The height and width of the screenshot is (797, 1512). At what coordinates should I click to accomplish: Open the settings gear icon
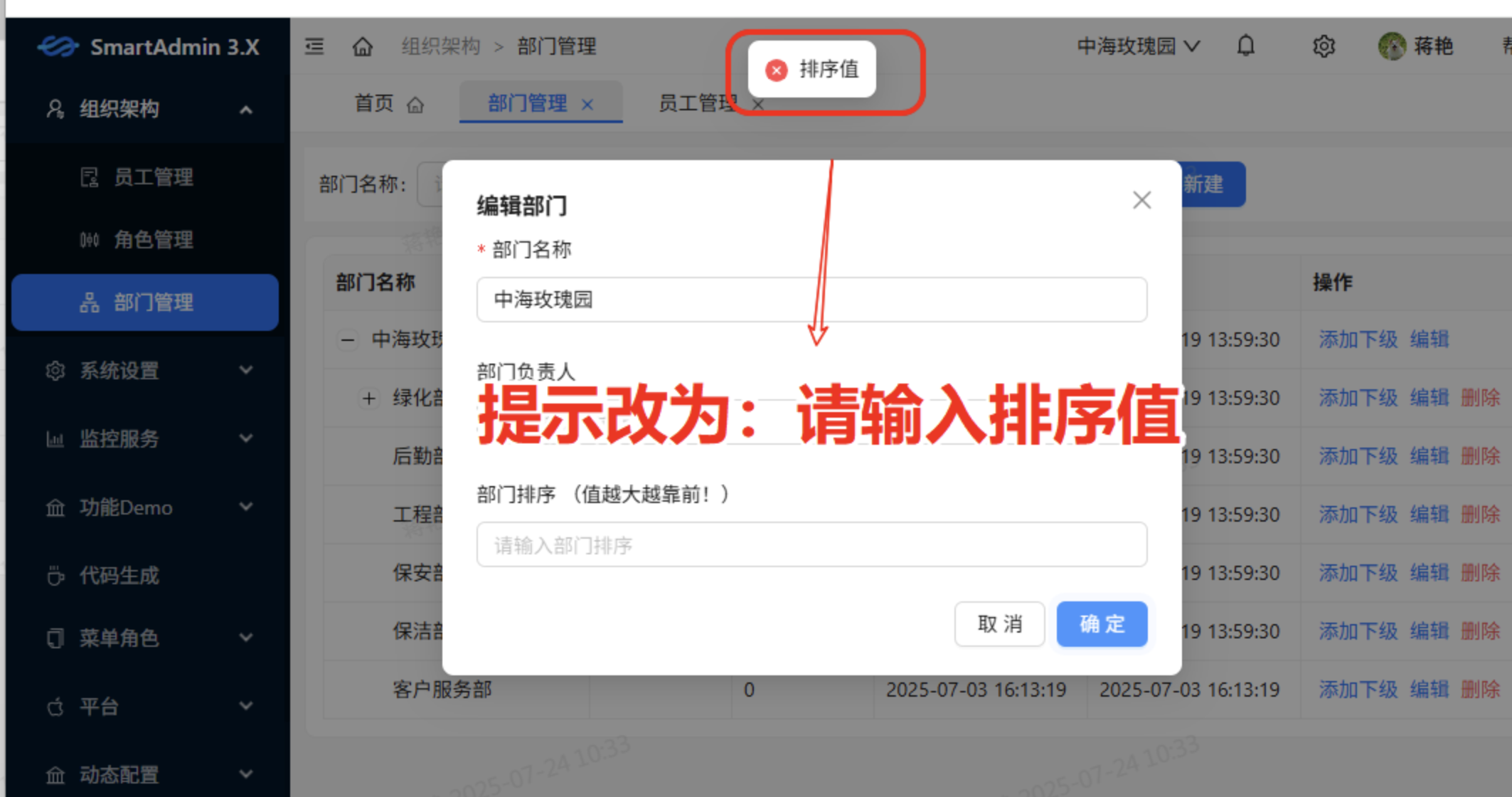[x=1323, y=46]
